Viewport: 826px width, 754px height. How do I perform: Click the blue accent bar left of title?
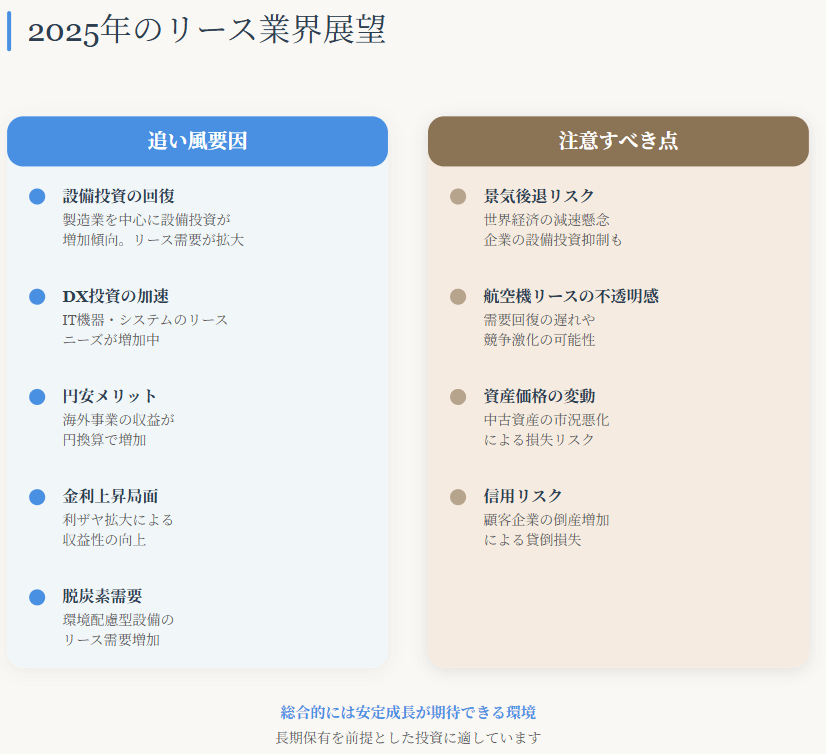click(9, 31)
